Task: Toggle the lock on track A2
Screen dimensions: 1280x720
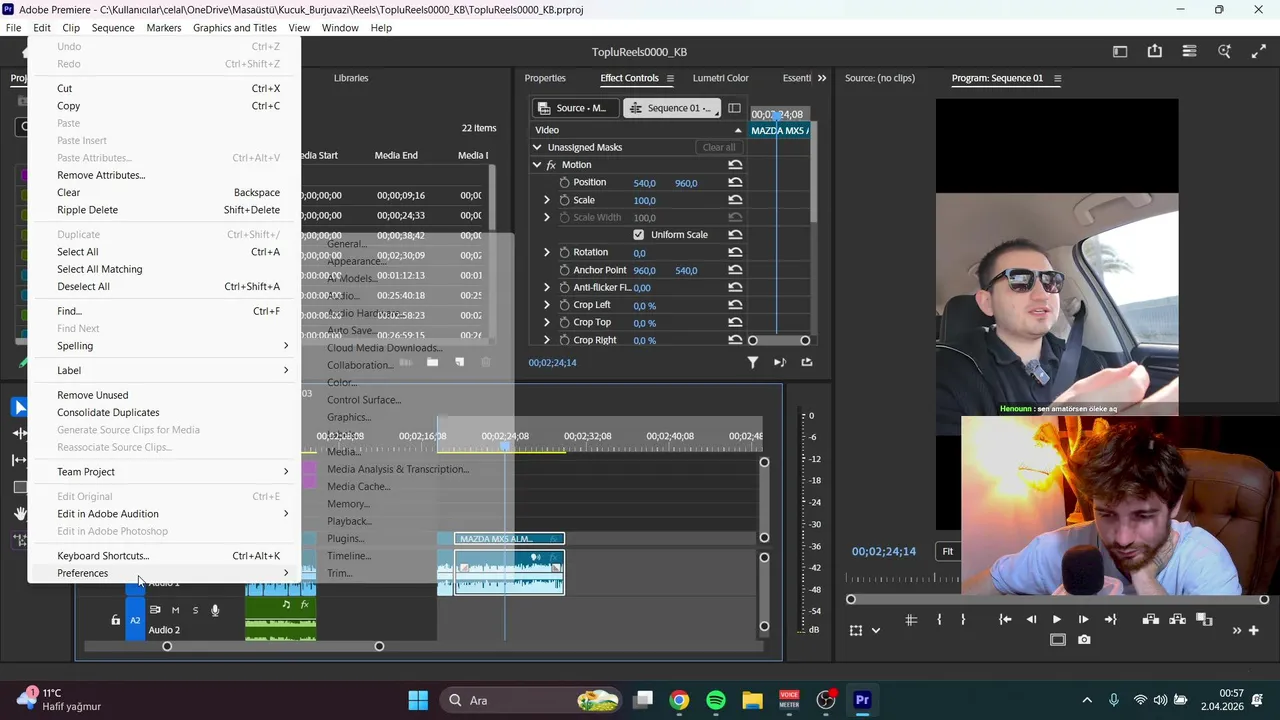Action: click(115, 620)
